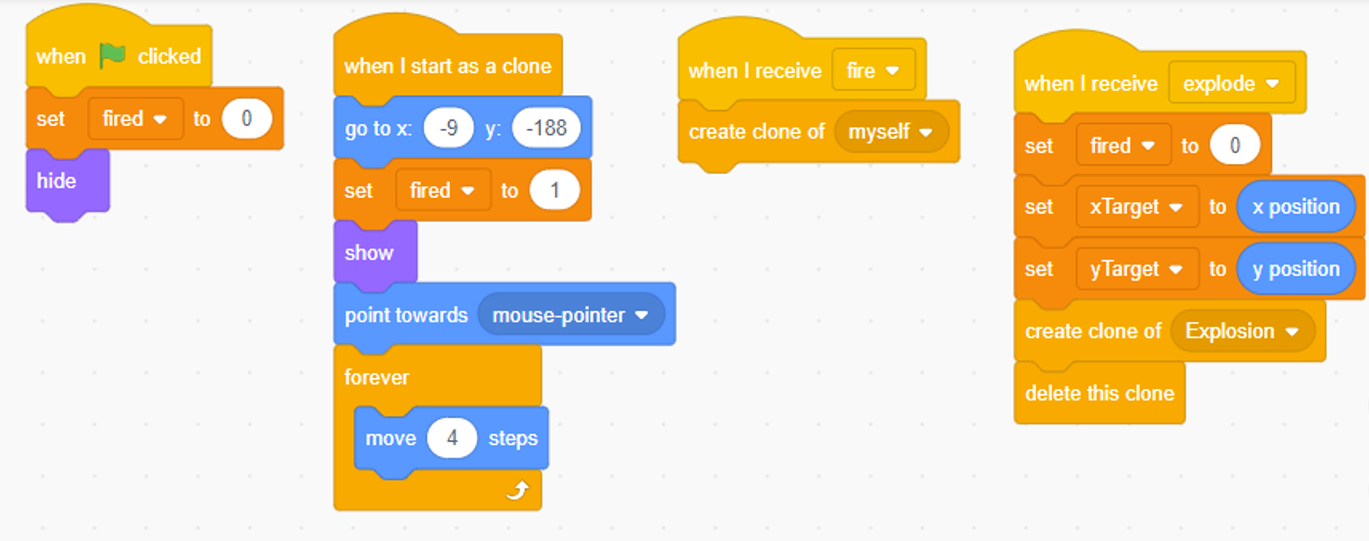Click the value 1 in set fired block
Viewport: 1369px width, 541px height.
coord(555,190)
